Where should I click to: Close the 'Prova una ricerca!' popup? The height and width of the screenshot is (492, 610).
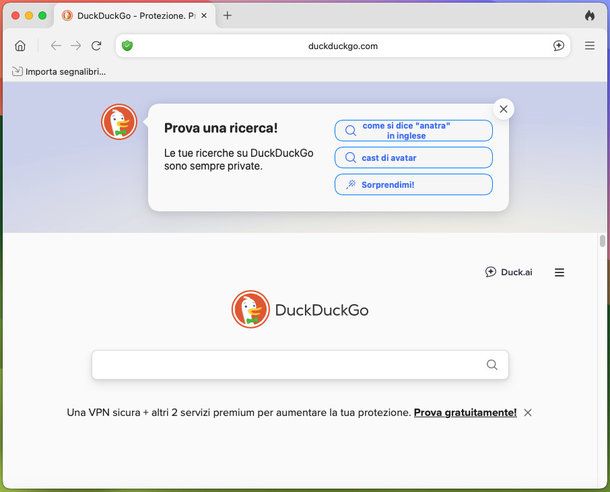(503, 109)
